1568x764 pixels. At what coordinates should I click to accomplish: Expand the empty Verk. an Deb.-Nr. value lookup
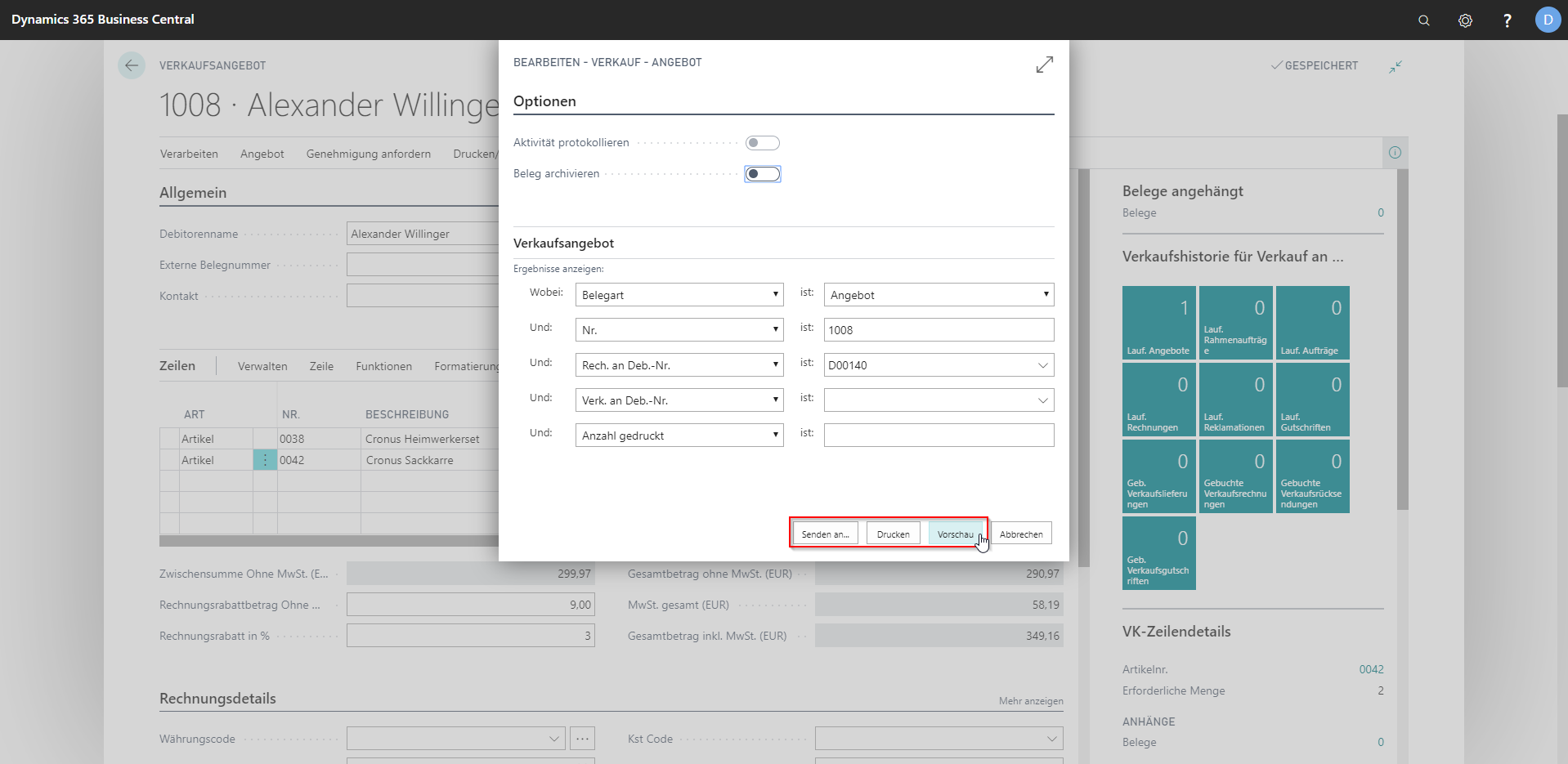(1042, 400)
